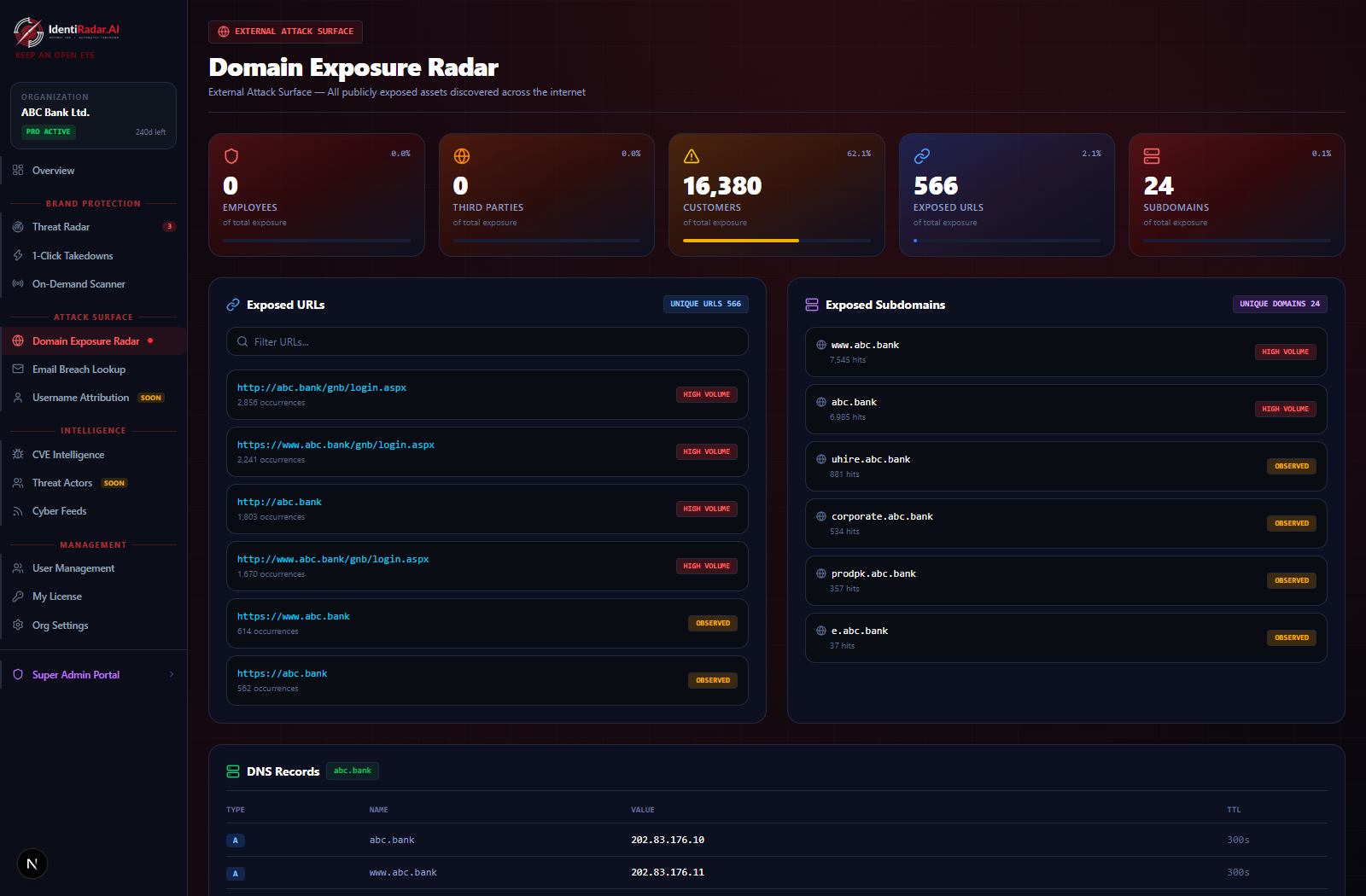Click the Org Settings gear icon
The image size is (1366, 896).
tap(18, 625)
